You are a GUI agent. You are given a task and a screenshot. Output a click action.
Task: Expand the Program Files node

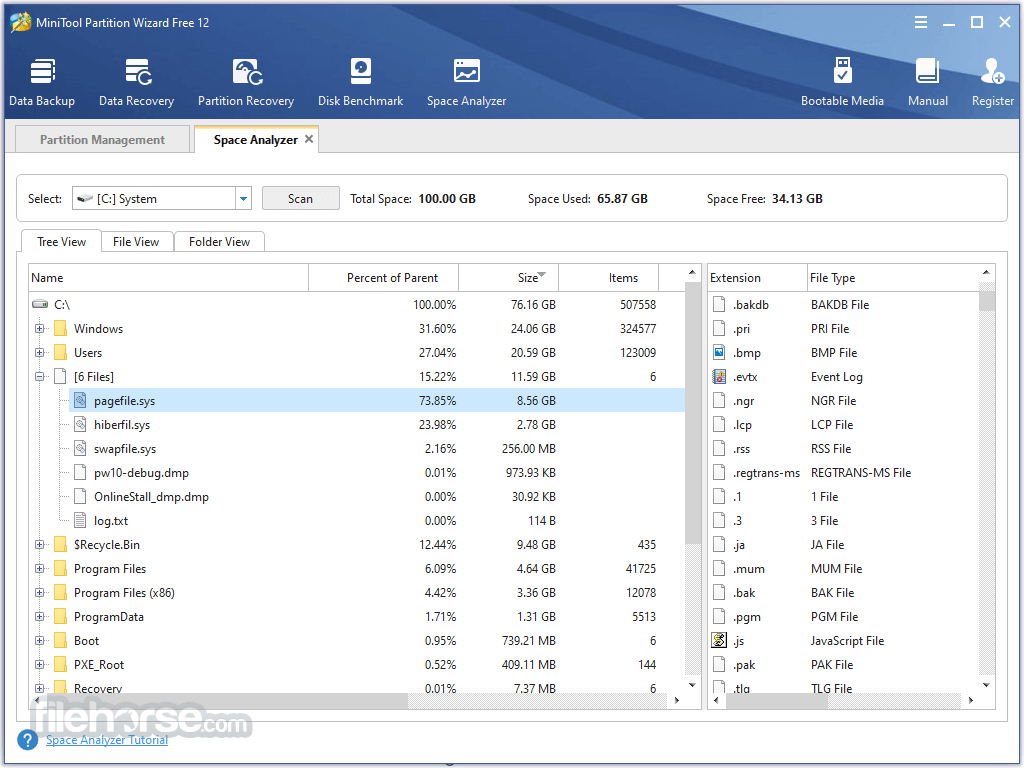39,569
